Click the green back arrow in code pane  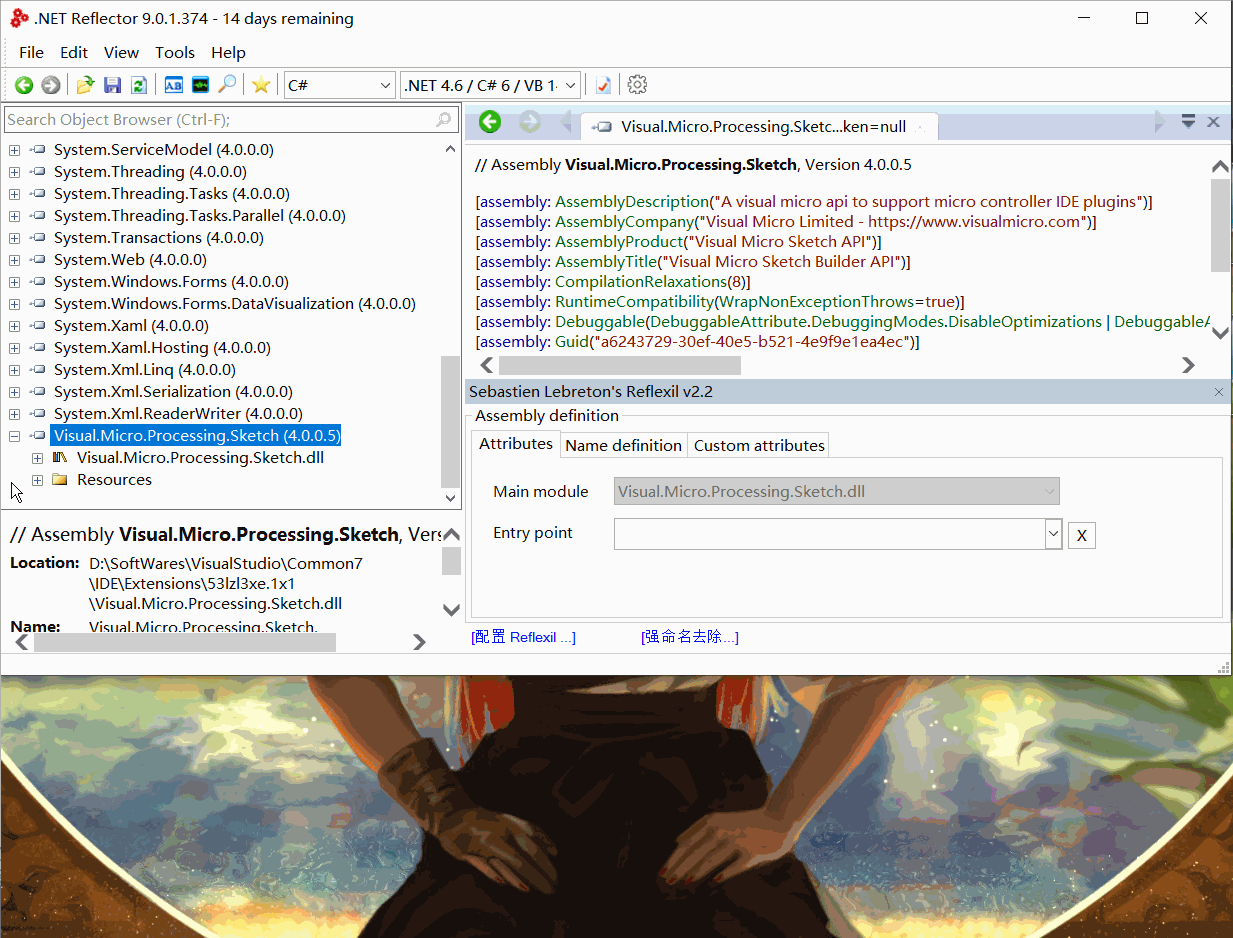click(490, 122)
